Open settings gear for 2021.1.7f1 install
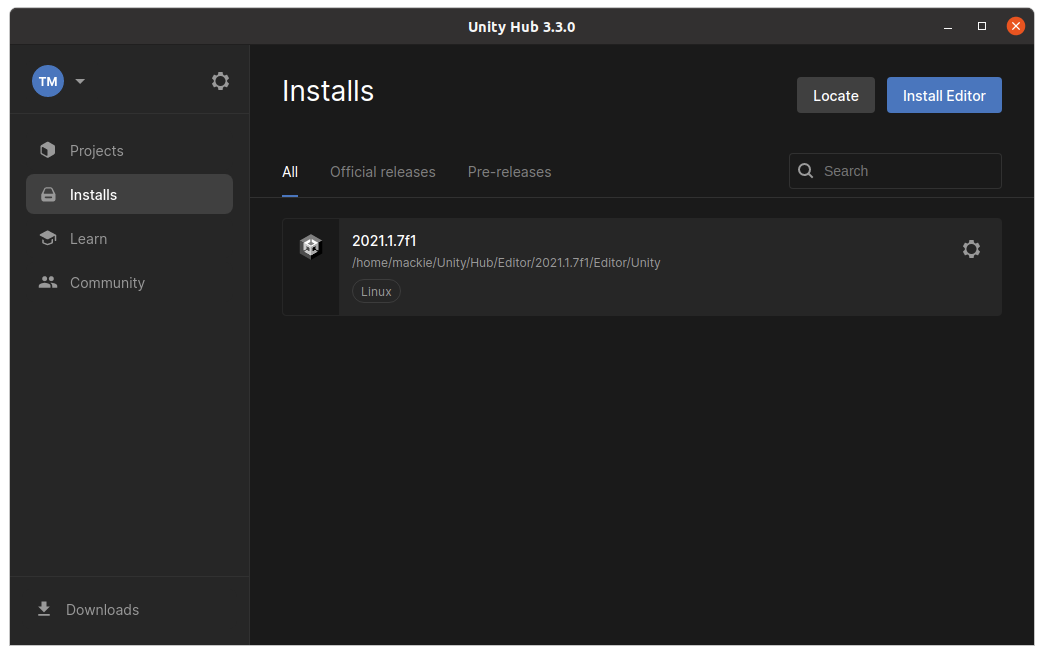1044x655 pixels. tap(971, 249)
